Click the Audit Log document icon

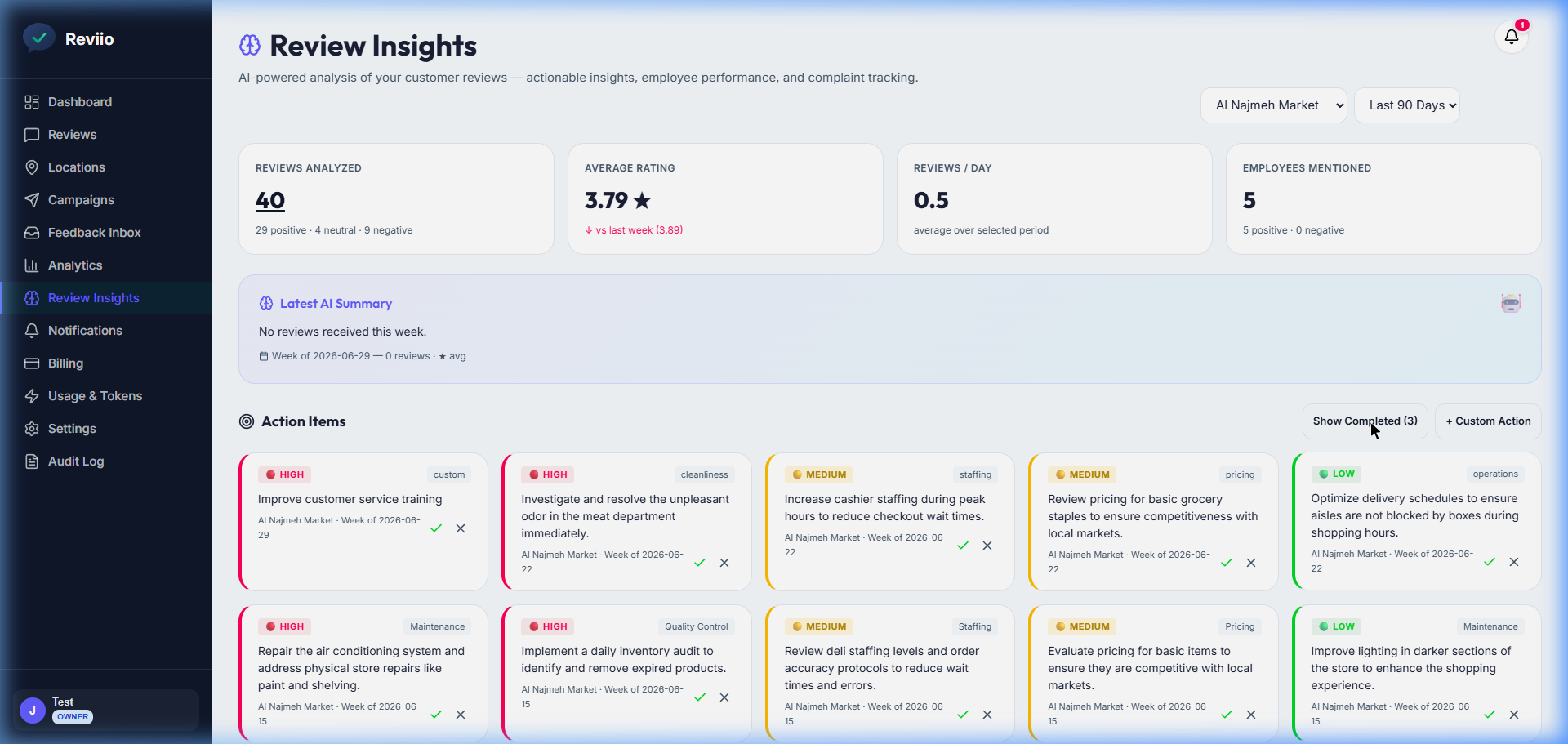click(32, 461)
